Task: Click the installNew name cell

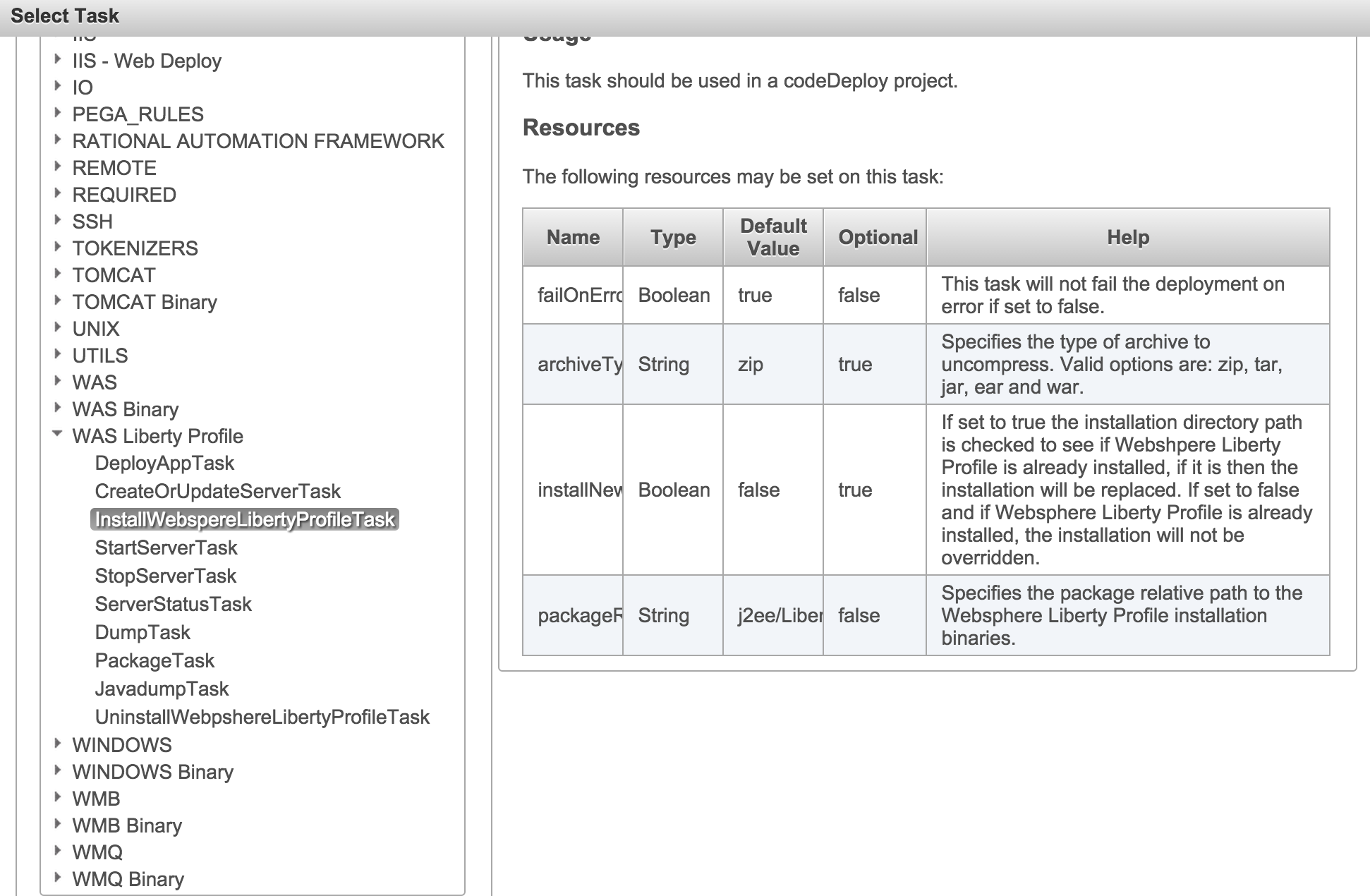Action: click(573, 490)
